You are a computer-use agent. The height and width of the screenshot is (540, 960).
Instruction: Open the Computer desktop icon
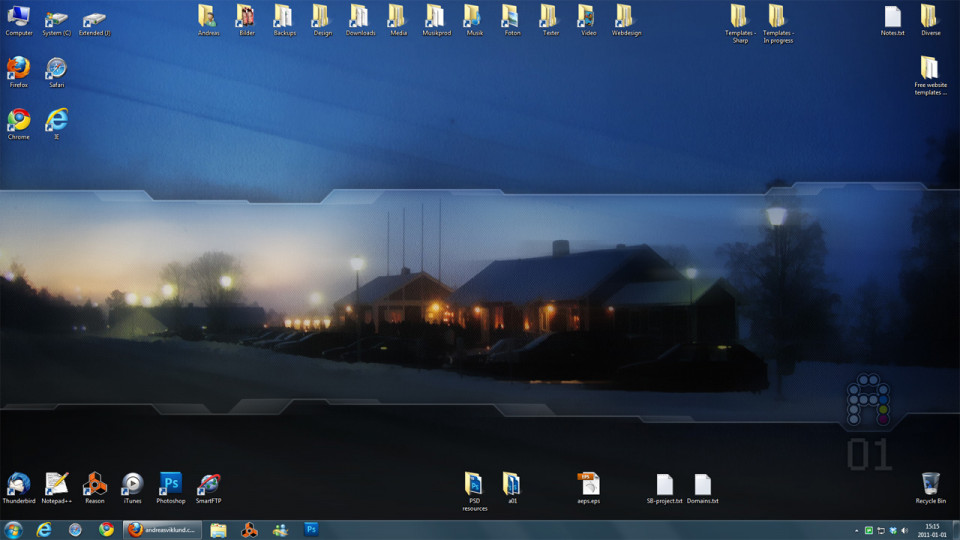point(18,20)
